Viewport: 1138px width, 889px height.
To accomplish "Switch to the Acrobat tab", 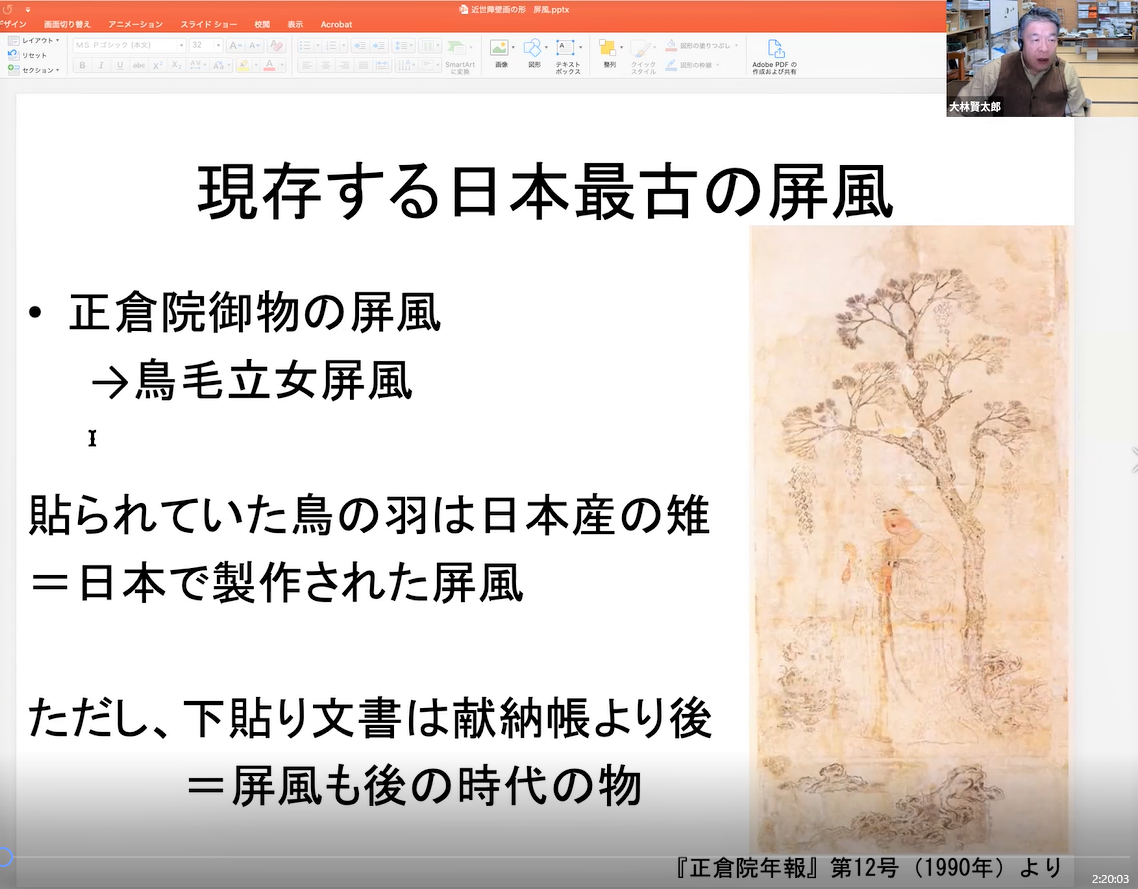I will 336,25.
